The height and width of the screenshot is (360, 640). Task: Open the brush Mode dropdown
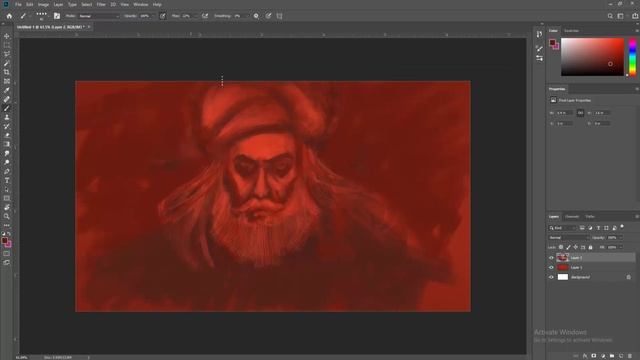point(99,16)
